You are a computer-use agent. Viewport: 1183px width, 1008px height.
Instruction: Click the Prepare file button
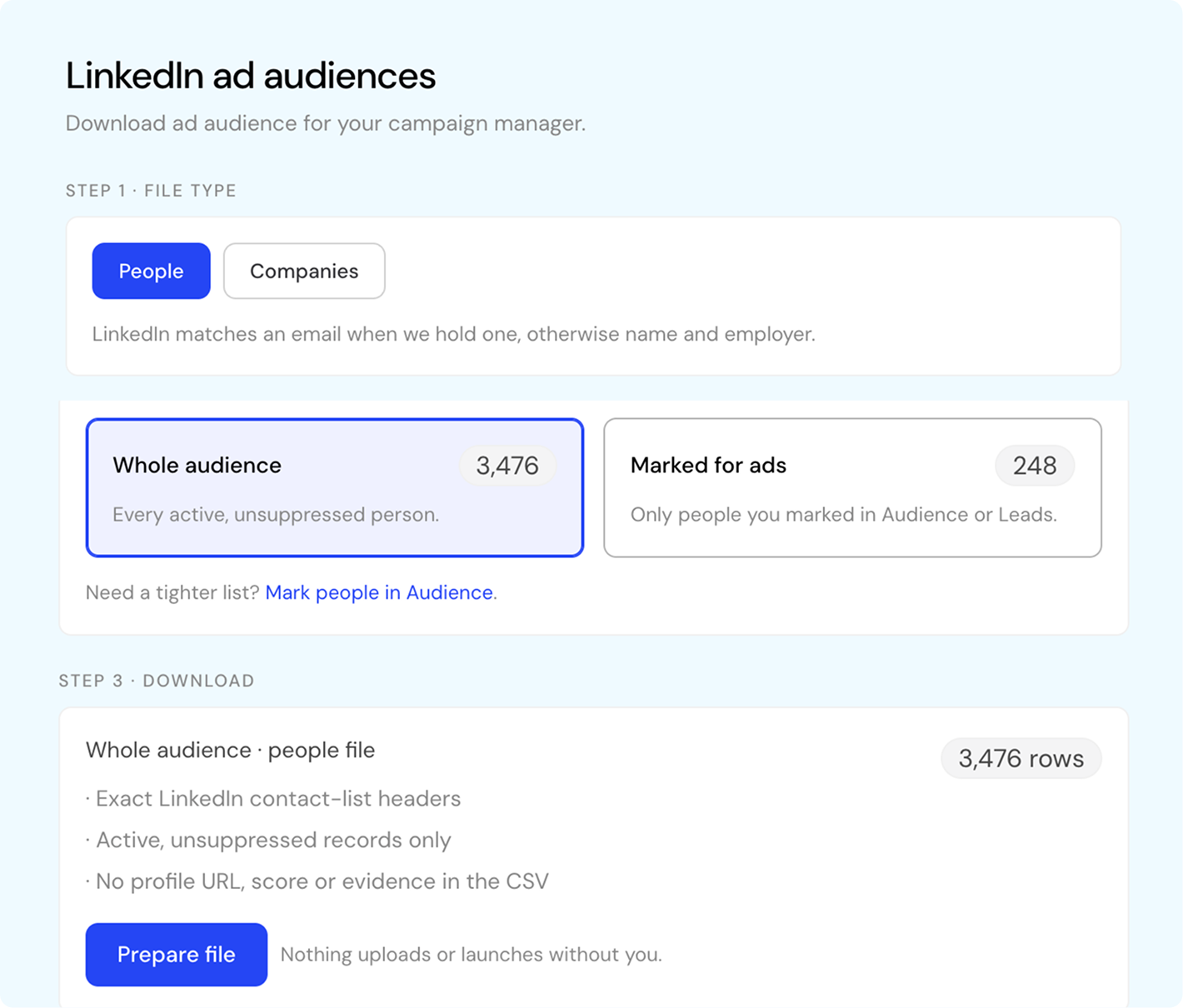pos(177,955)
